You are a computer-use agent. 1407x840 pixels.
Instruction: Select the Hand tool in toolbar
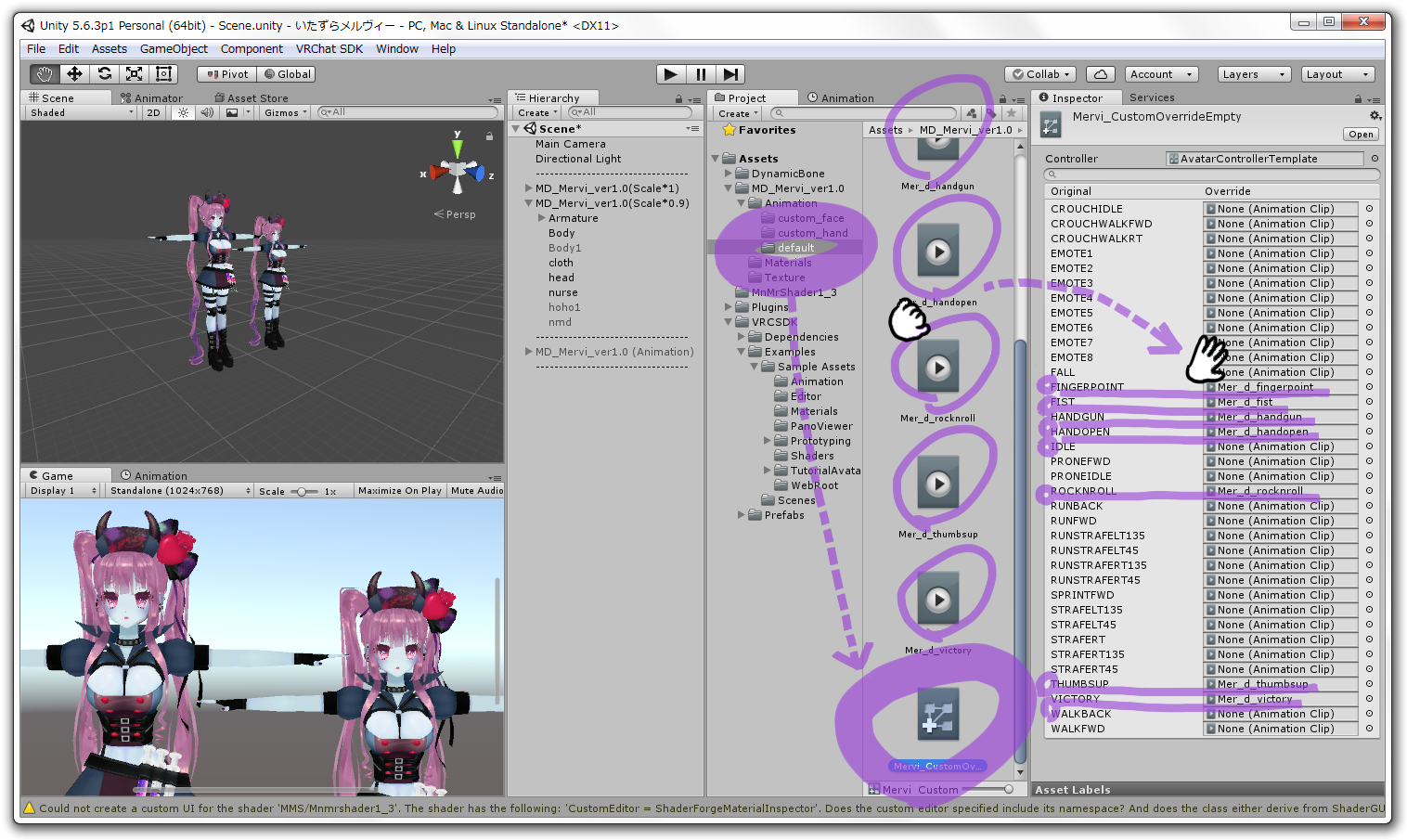[x=45, y=74]
